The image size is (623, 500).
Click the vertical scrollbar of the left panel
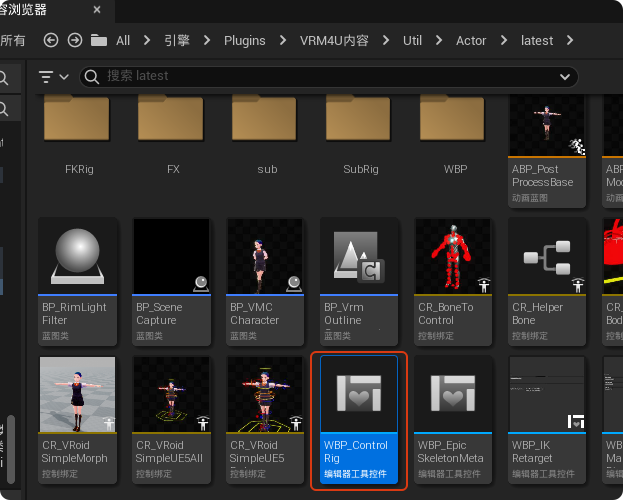pyautogui.click(x=11, y=449)
